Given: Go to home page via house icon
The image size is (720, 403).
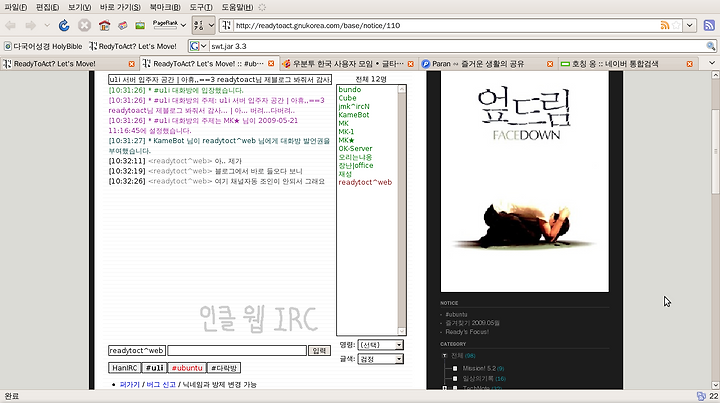Looking at the screenshot, I should pos(104,25).
